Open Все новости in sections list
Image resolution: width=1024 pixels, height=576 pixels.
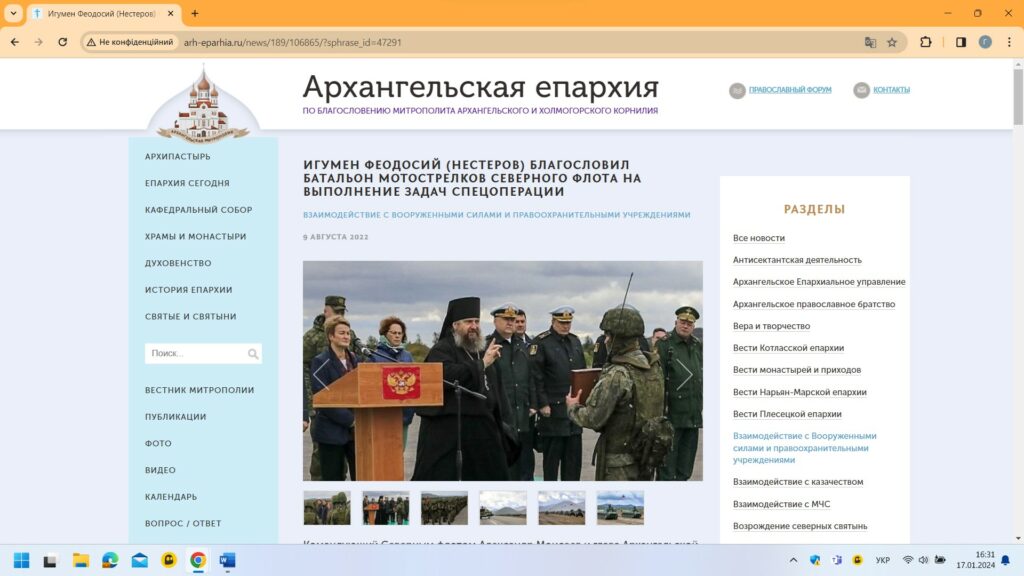[x=759, y=238]
